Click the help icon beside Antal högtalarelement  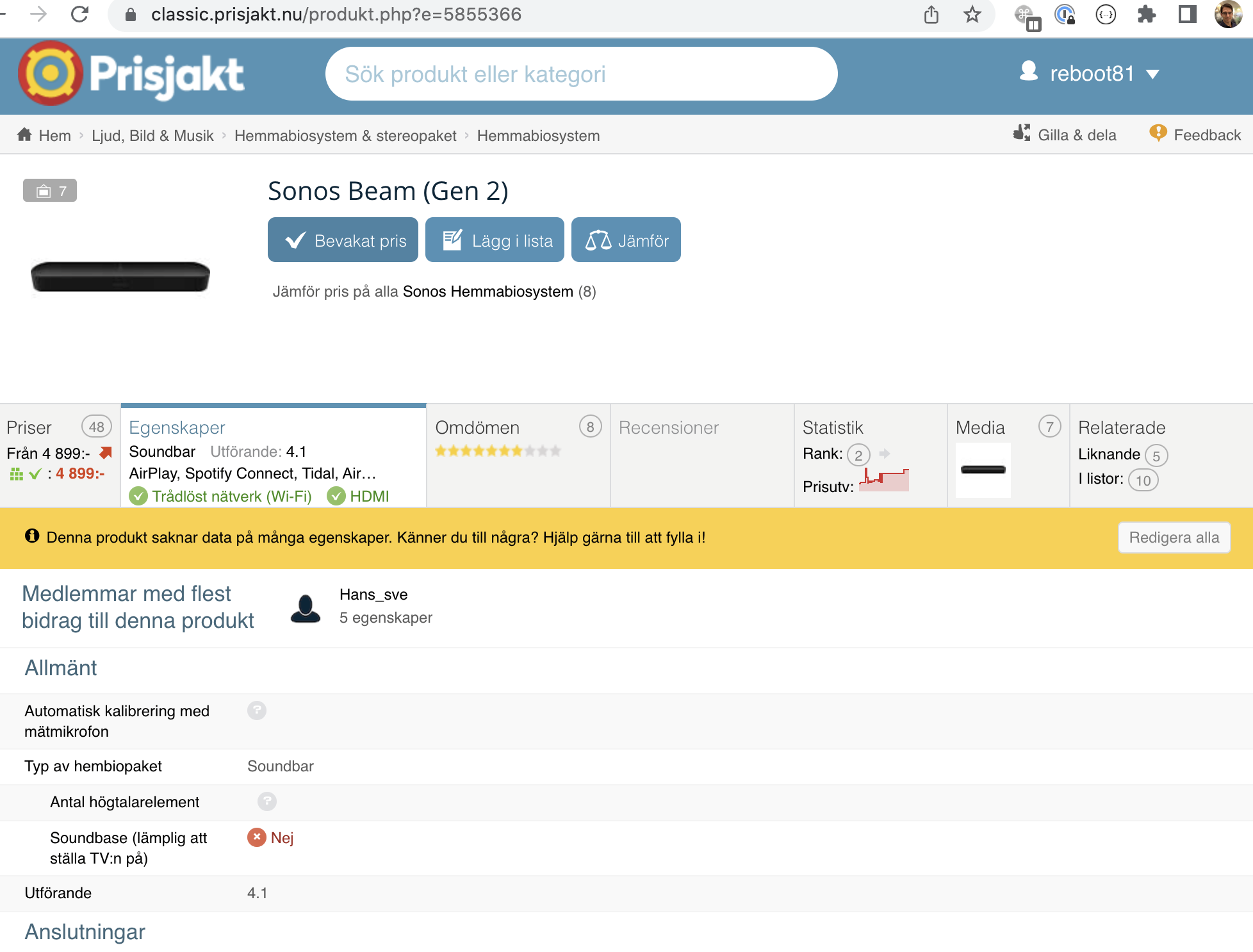(x=267, y=801)
